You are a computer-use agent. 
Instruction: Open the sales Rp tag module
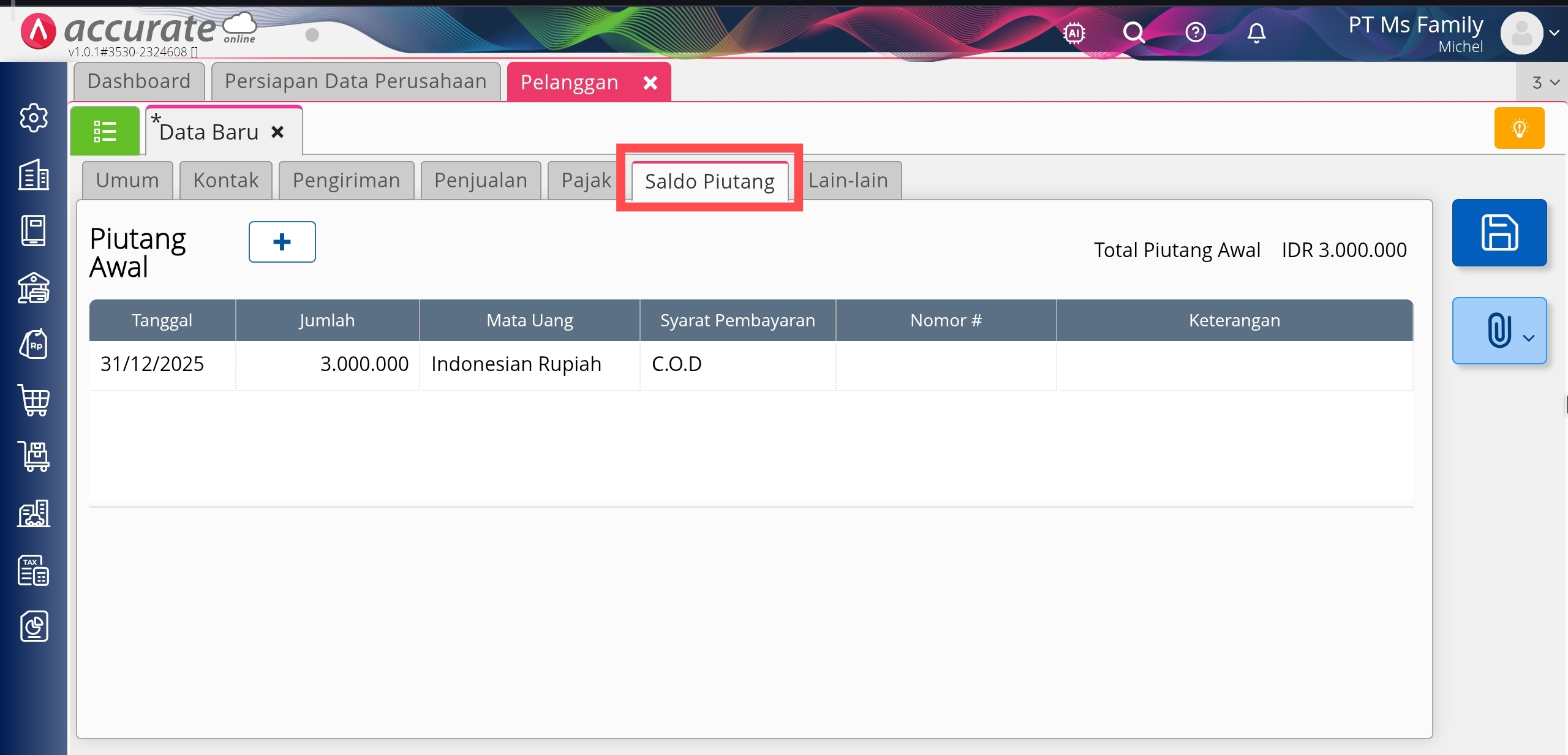point(34,344)
